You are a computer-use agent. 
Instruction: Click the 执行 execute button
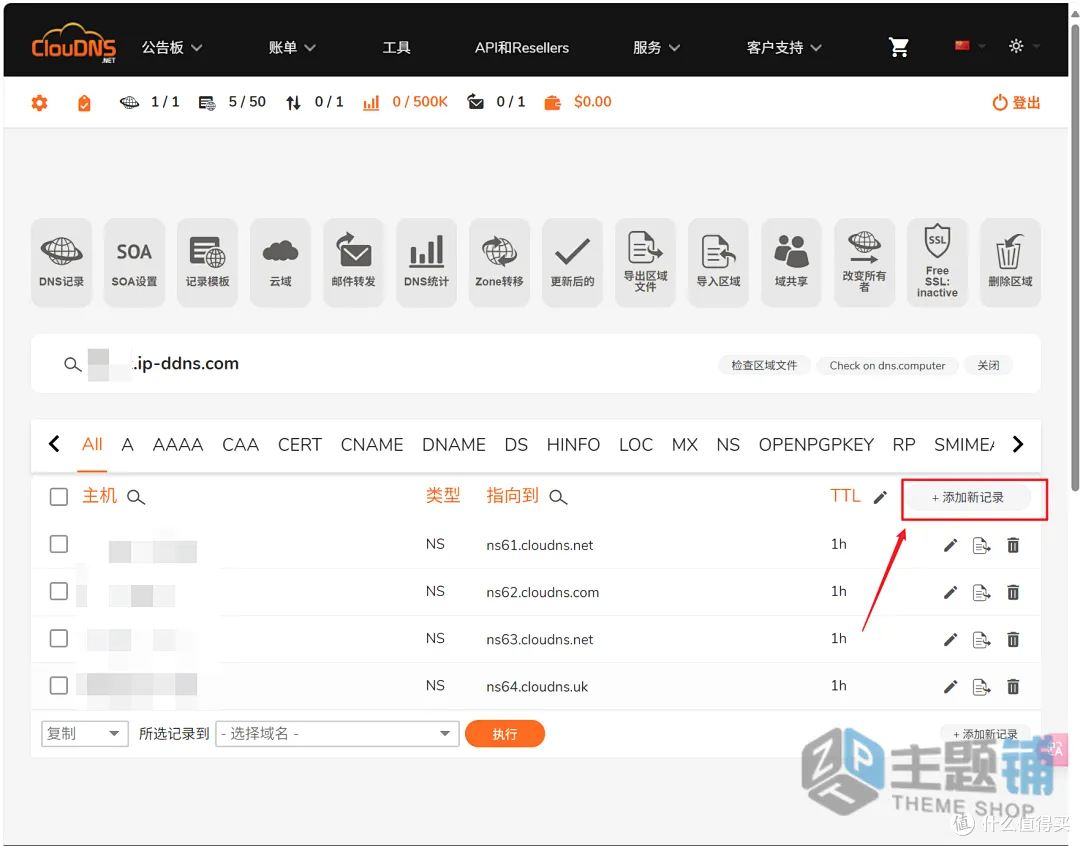(x=505, y=734)
